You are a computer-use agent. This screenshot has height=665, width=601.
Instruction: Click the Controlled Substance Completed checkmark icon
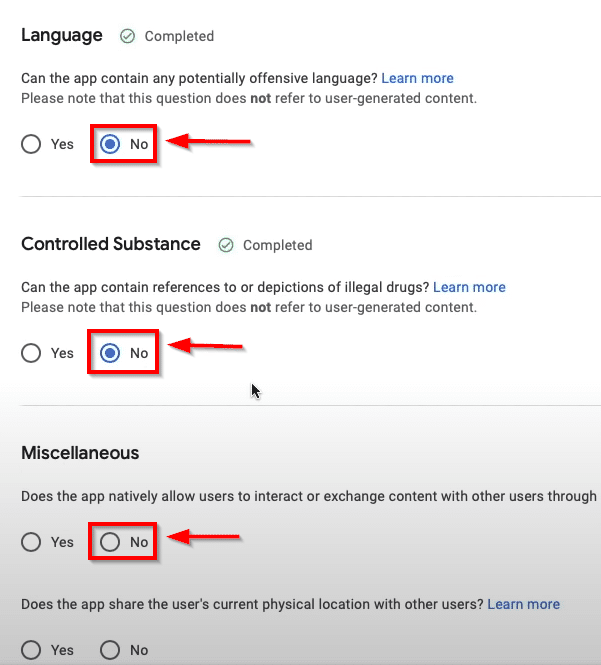226,245
